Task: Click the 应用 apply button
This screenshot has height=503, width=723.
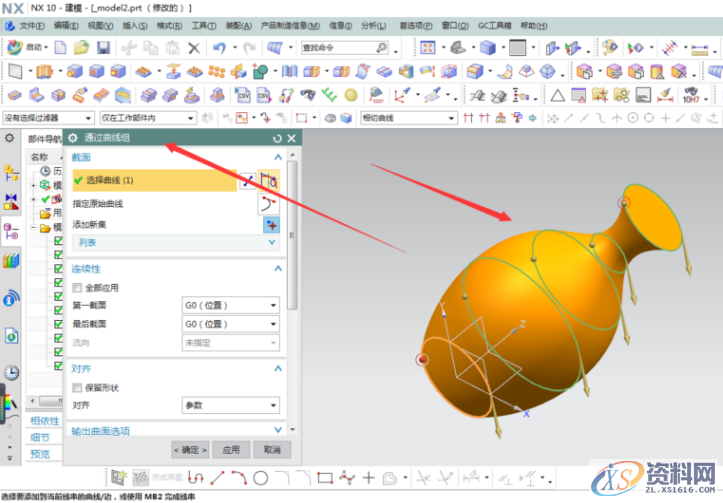Action: [x=231, y=450]
